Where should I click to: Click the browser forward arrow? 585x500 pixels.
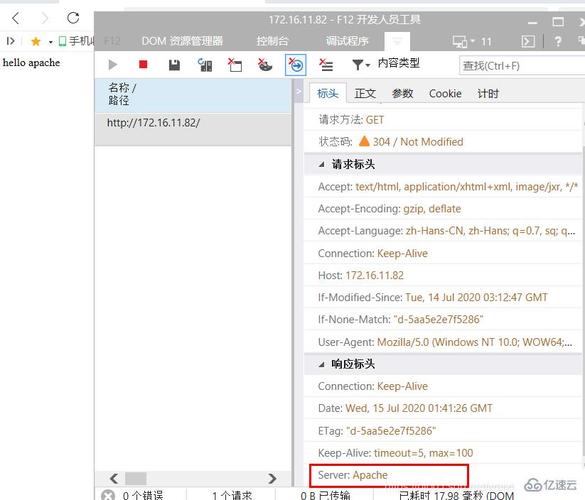coord(44,18)
